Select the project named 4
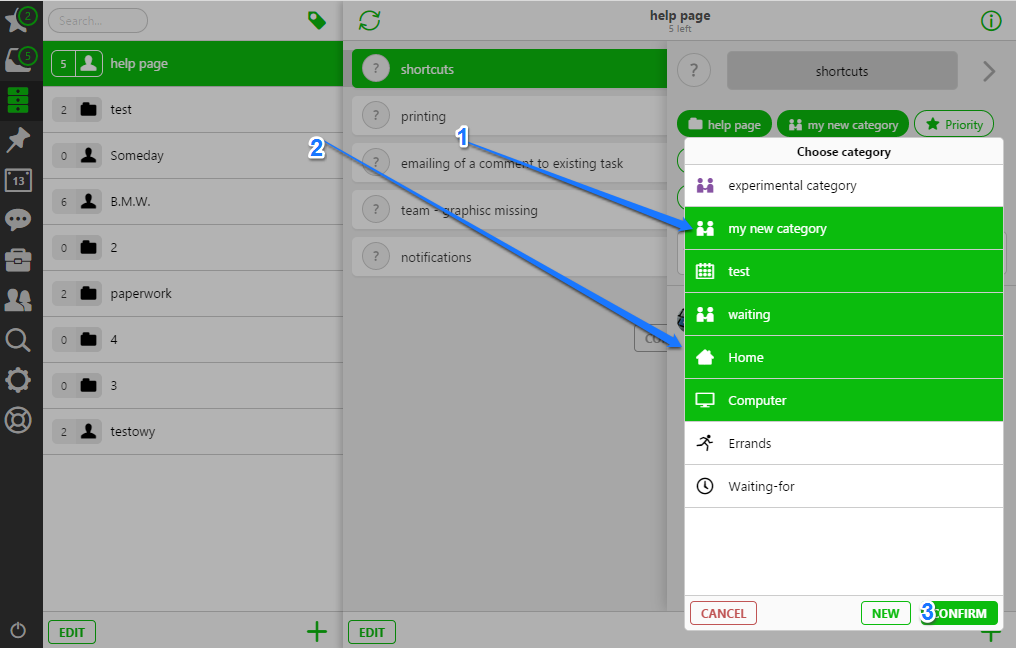 [193, 340]
